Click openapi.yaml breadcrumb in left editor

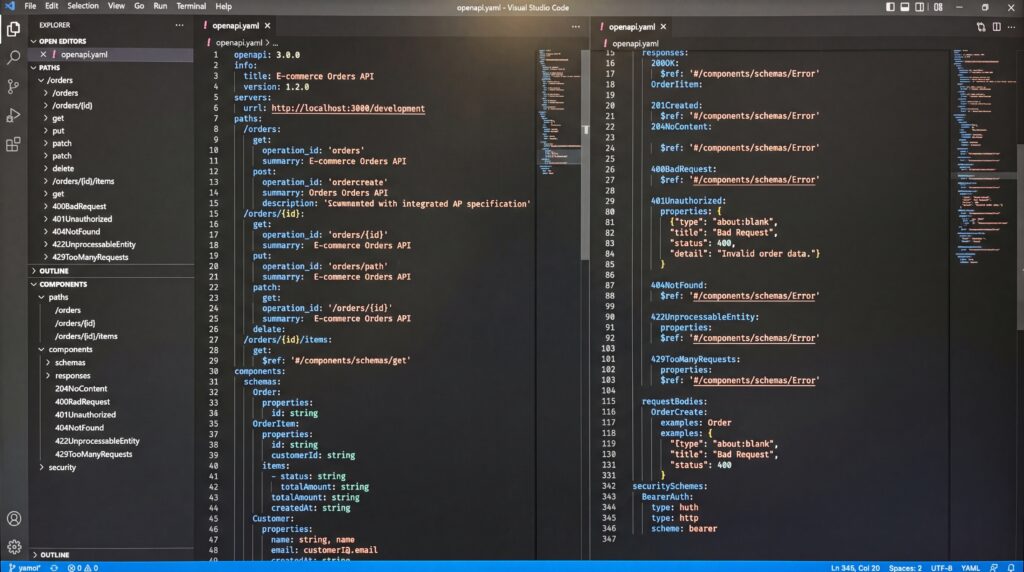click(x=238, y=42)
